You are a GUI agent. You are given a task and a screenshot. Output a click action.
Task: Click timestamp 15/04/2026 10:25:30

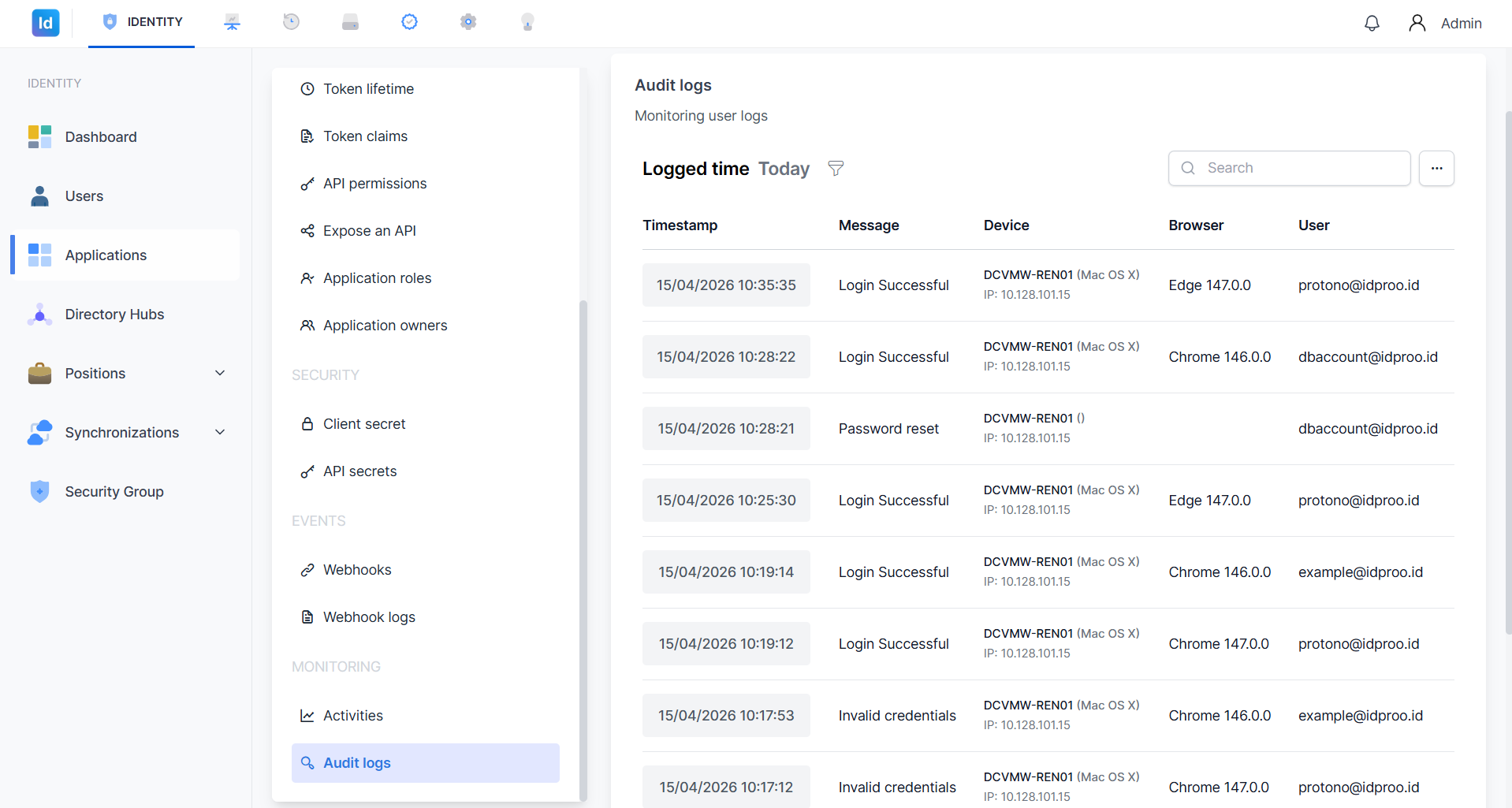[726, 501]
